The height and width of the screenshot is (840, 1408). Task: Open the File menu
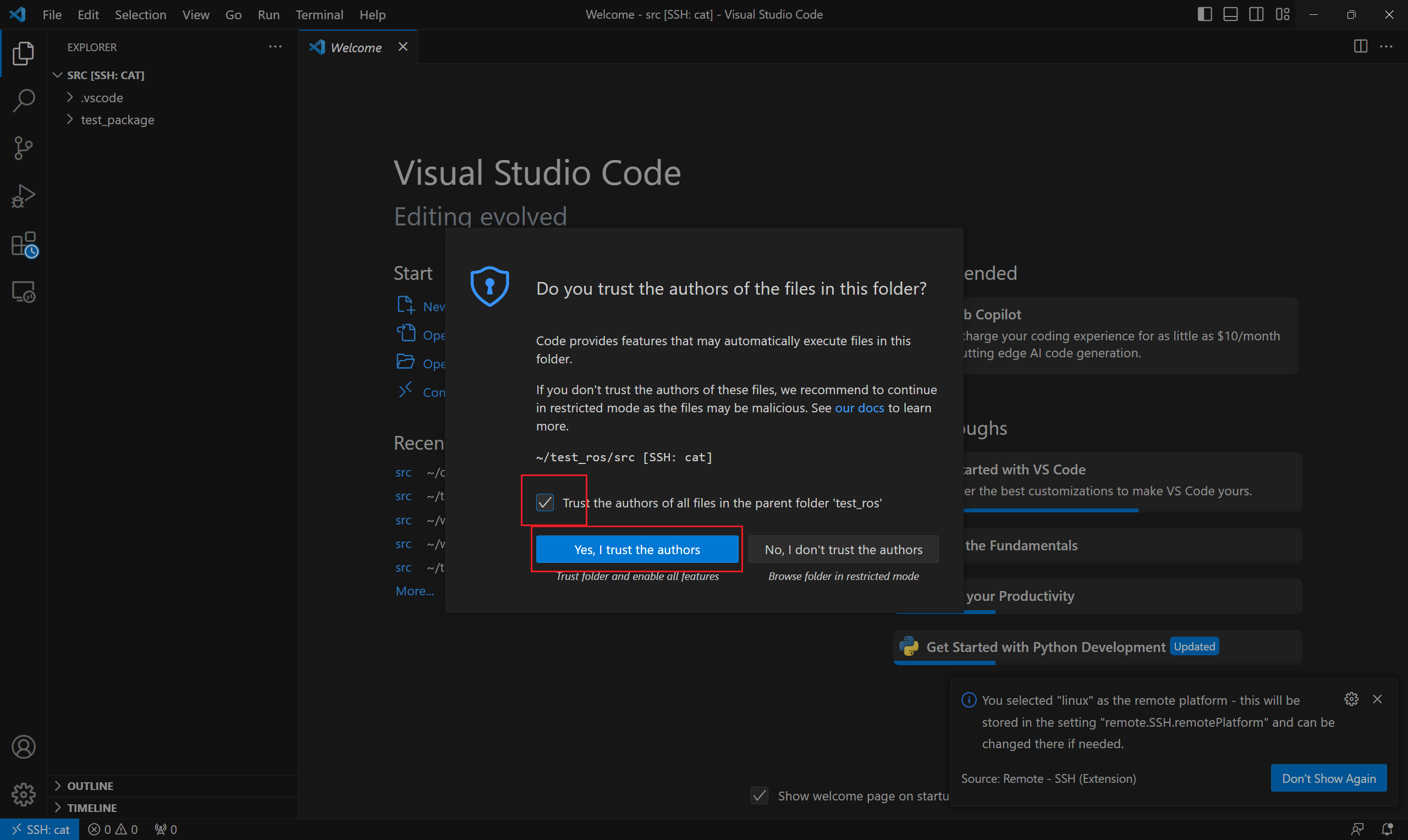(x=52, y=14)
